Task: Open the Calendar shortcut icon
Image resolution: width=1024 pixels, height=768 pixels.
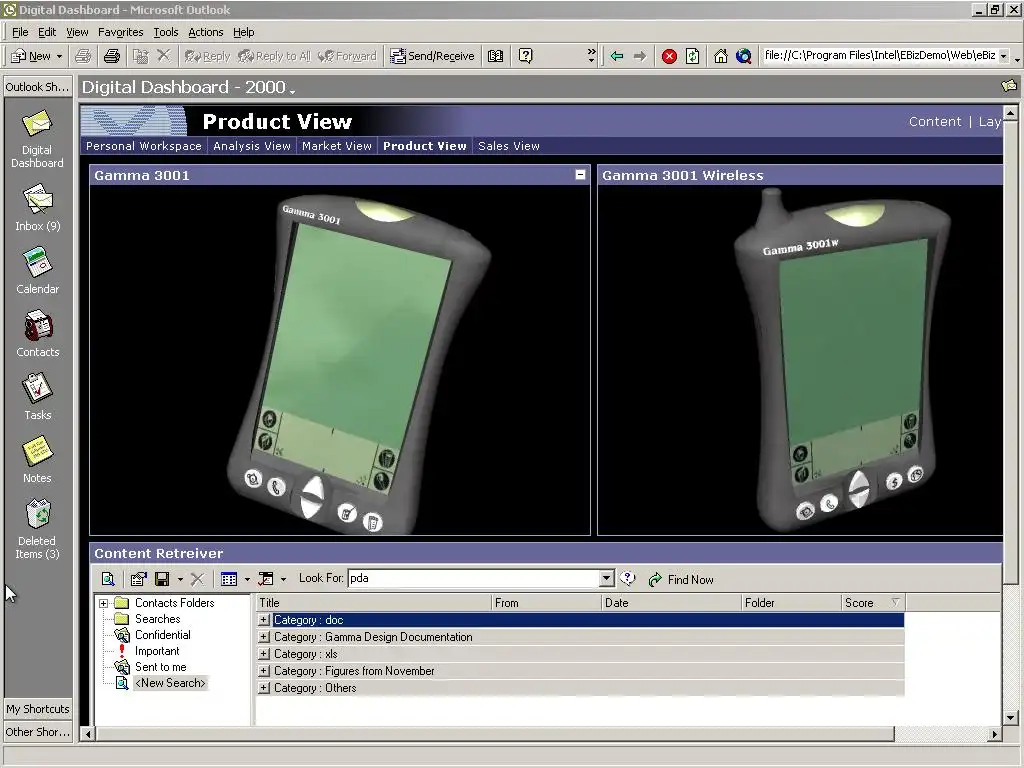Action: tap(37, 263)
